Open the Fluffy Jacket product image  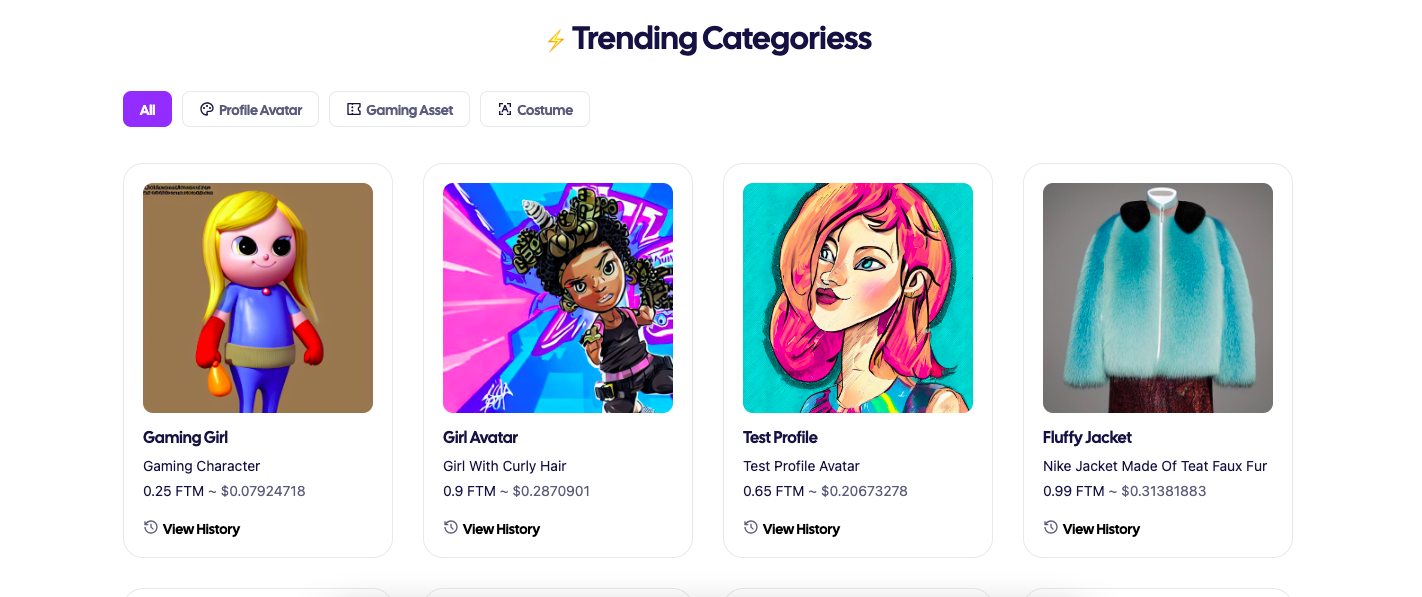[1158, 298]
